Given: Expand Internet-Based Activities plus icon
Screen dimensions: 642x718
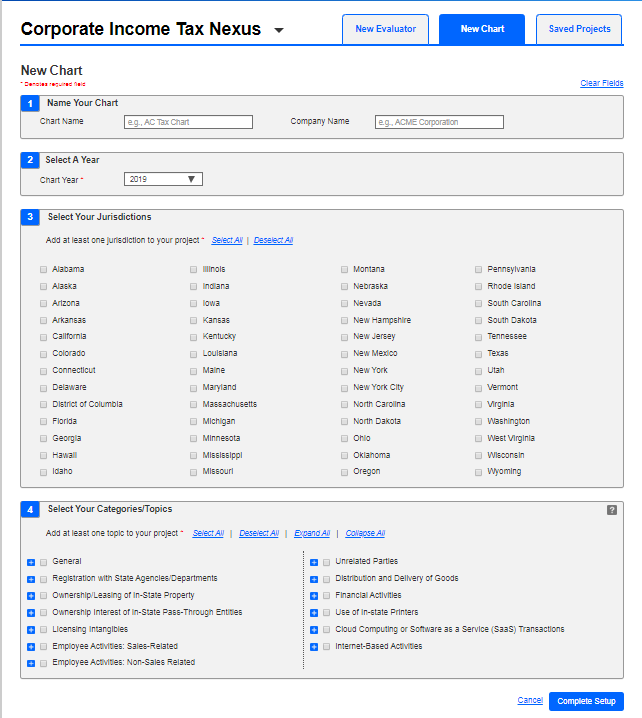Looking at the screenshot, I should pos(314,647).
